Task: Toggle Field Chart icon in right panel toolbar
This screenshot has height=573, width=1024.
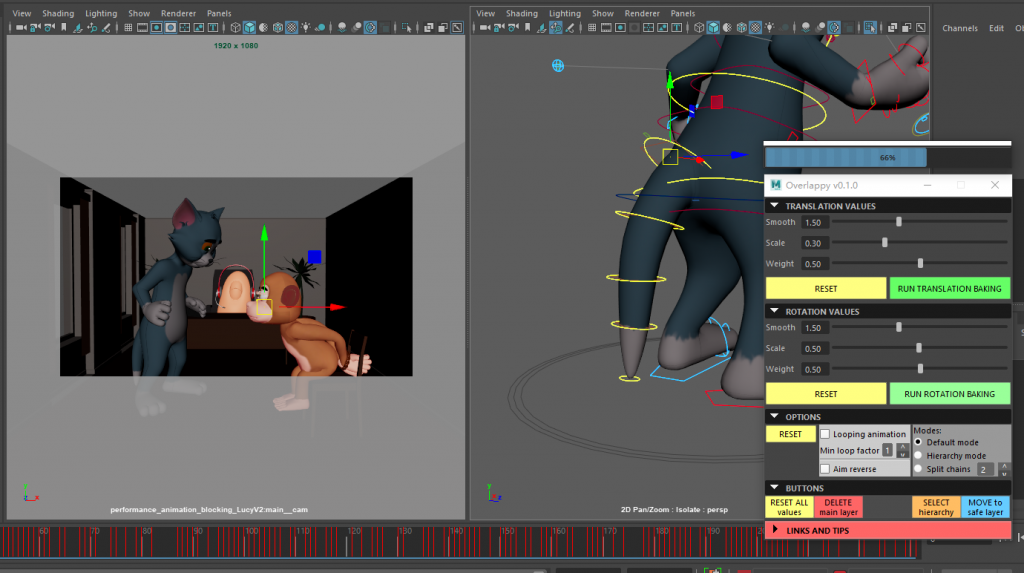Action: [x=648, y=27]
